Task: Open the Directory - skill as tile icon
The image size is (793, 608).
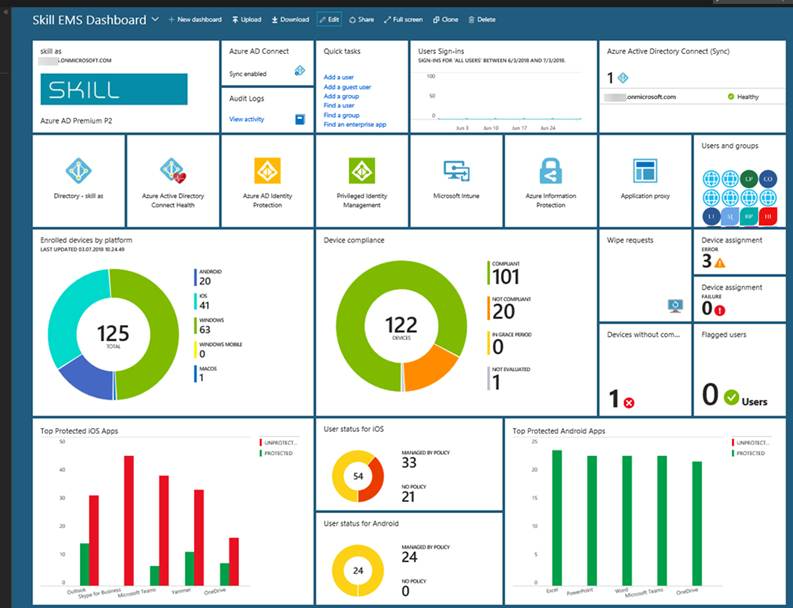Action: point(79,170)
